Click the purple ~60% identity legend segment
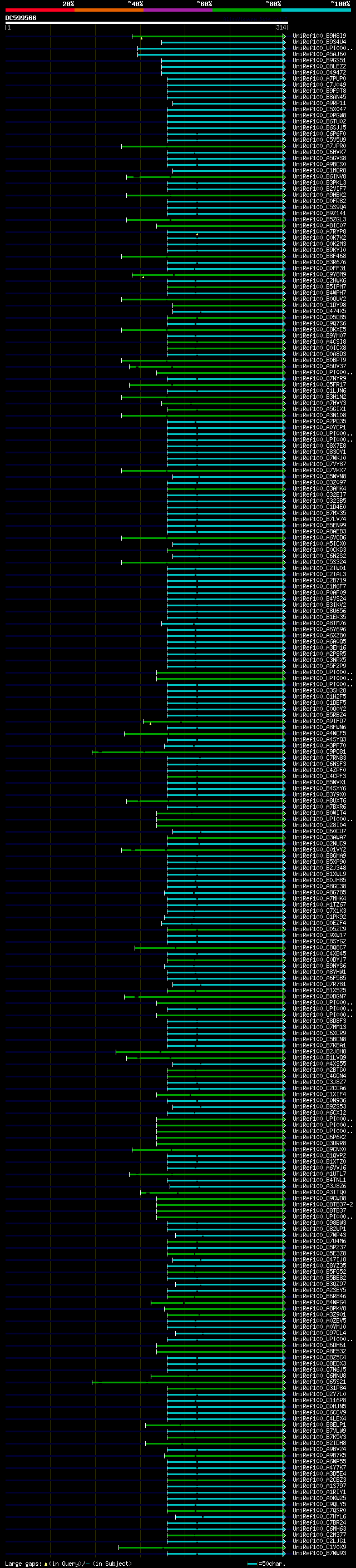Image resolution: width=356 pixels, height=1568 pixels. coord(177,10)
